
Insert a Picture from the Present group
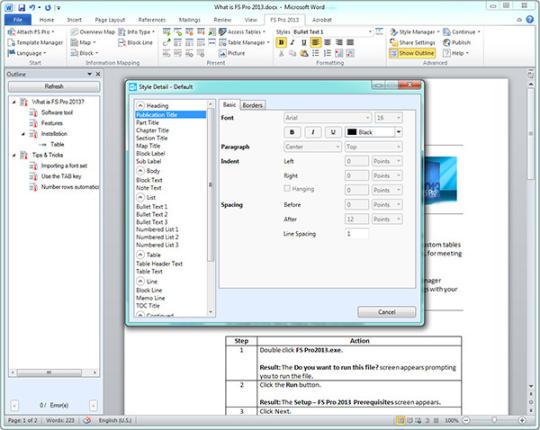(232, 53)
